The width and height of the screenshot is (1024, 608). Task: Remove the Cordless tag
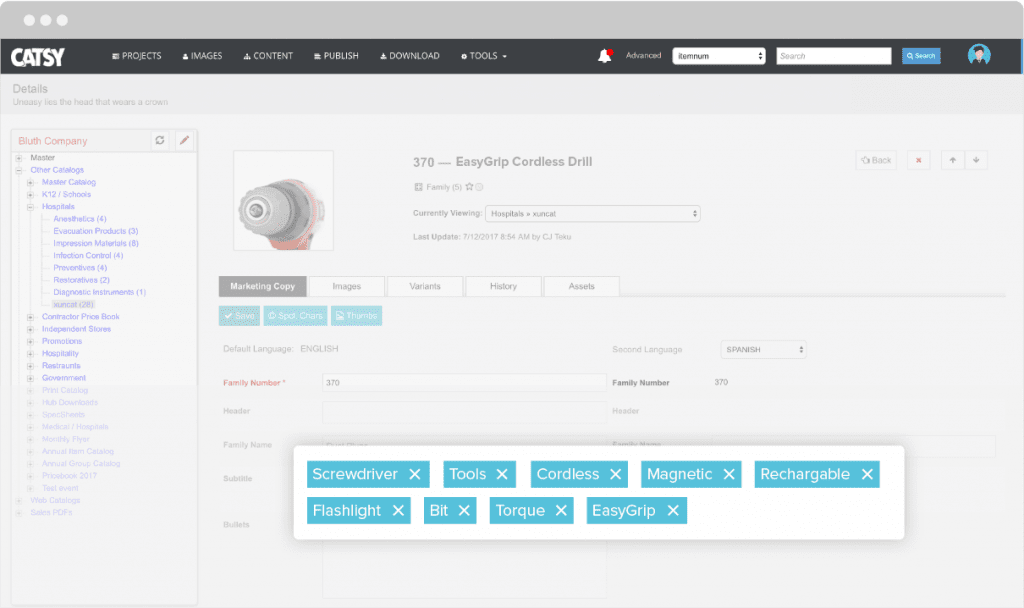615,474
